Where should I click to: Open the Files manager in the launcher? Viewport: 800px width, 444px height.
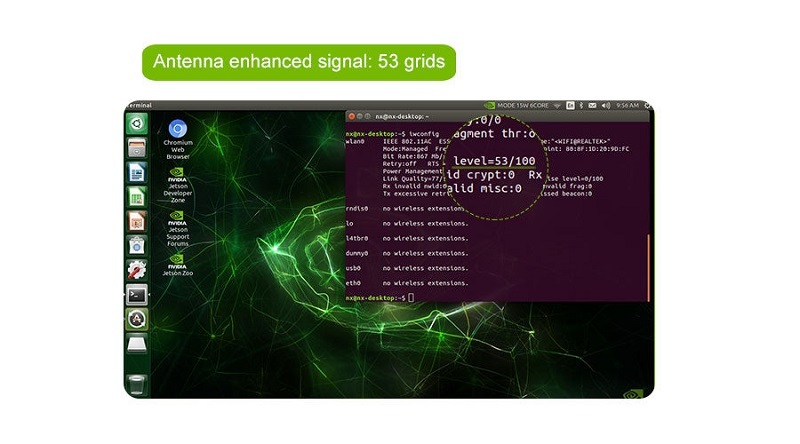[137, 148]
